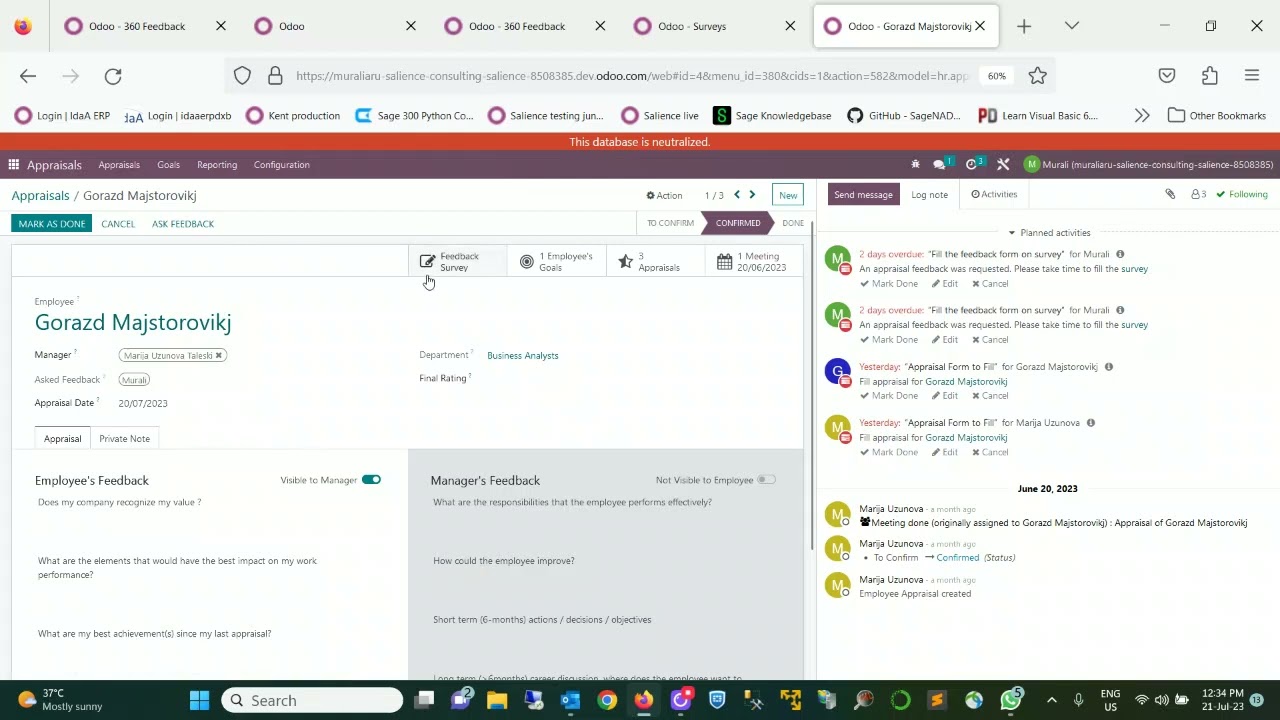The height and width of the screenshot is (720, 1280).
Task: Open the Business Analysts department link
Action: tap(523, 356)
